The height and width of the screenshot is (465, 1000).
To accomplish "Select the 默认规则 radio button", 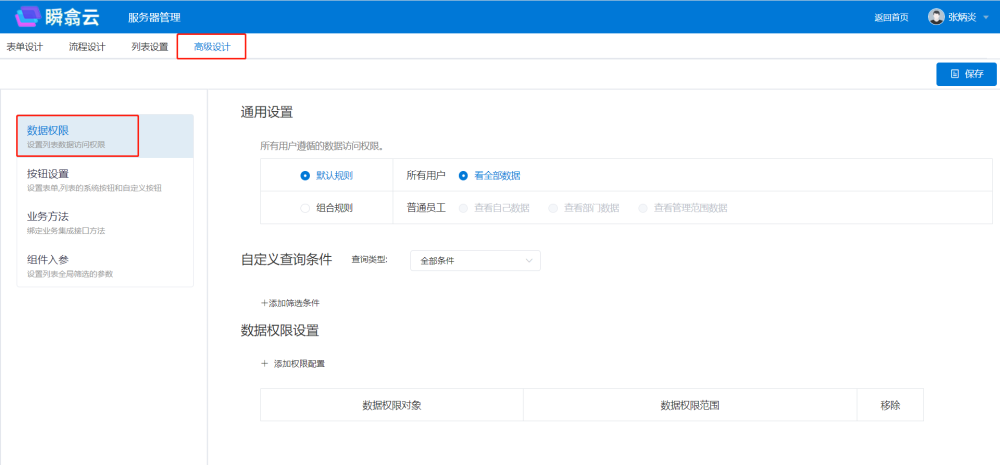I will pyautogui.click(x=305, y=175).
